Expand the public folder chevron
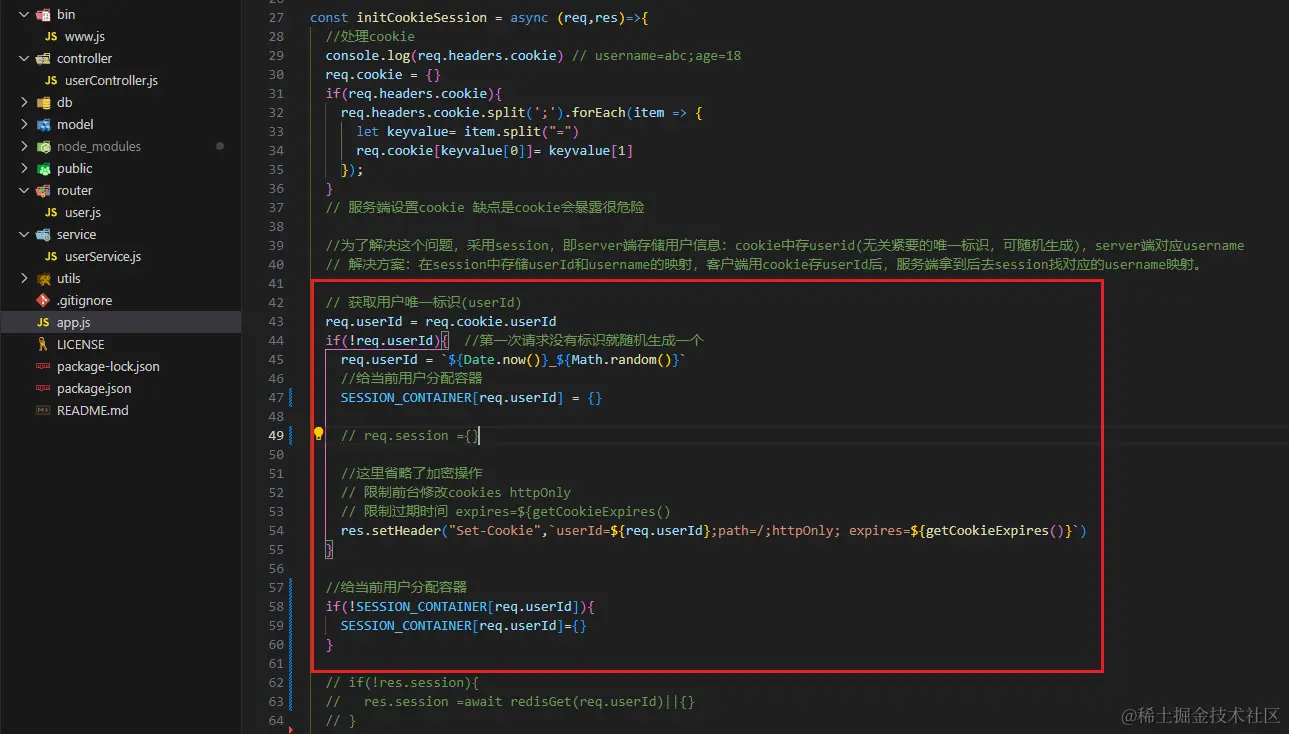Viewport: 1289px width, 734px height. point(24,169)
